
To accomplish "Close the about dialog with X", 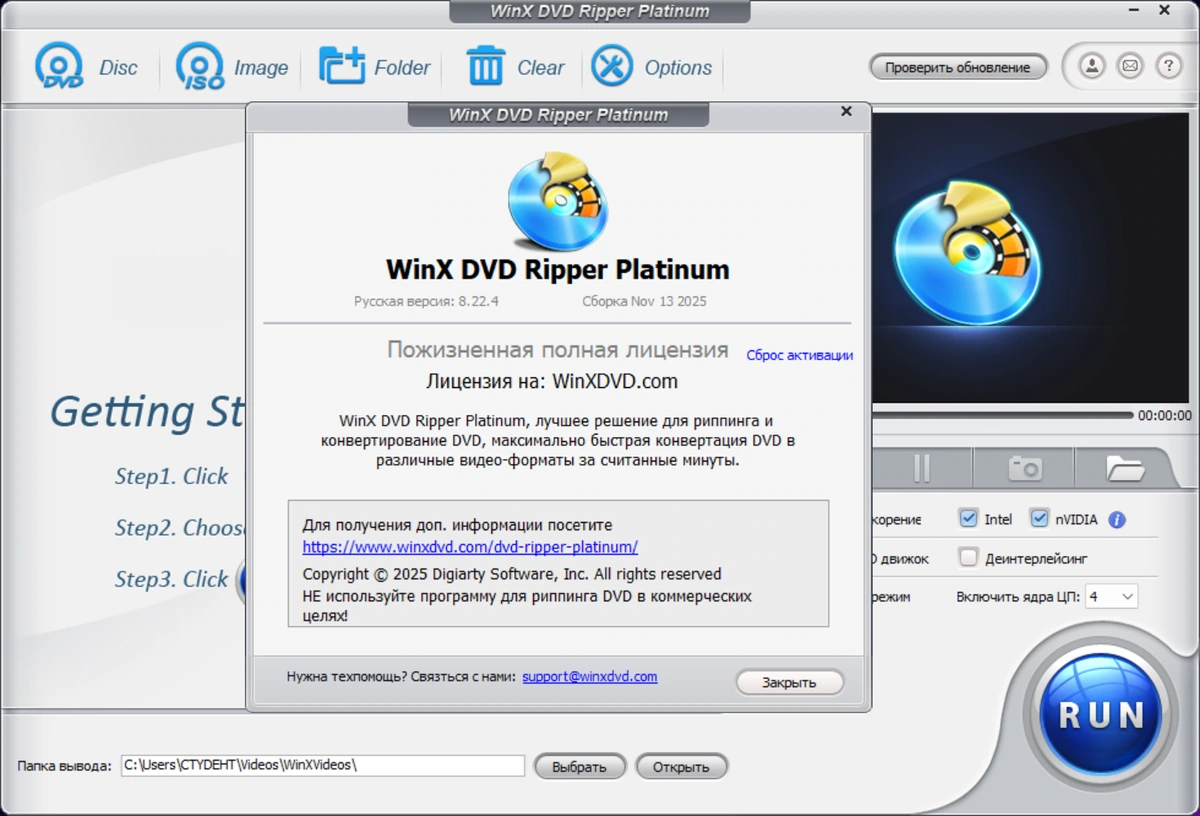I will pos(846,112).
